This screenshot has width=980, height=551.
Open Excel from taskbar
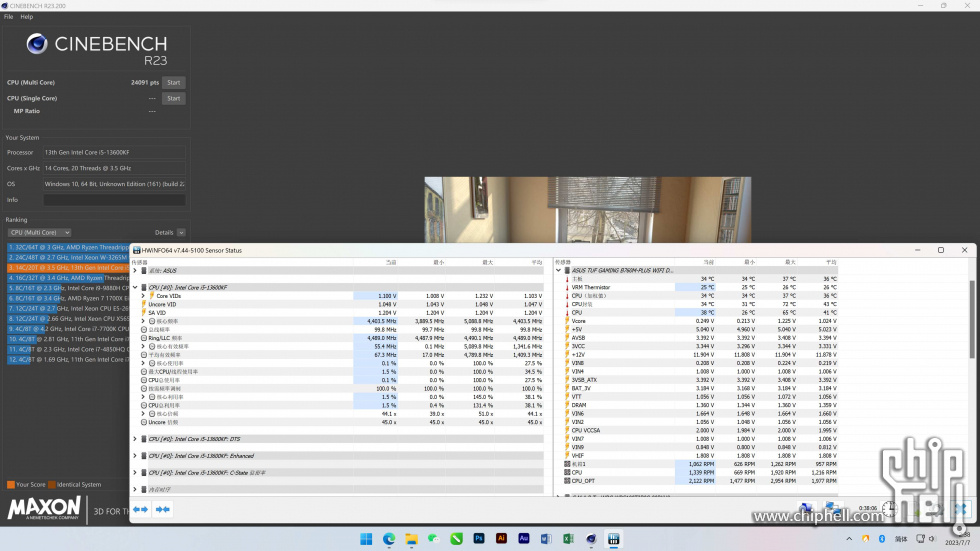pos(569,539)
